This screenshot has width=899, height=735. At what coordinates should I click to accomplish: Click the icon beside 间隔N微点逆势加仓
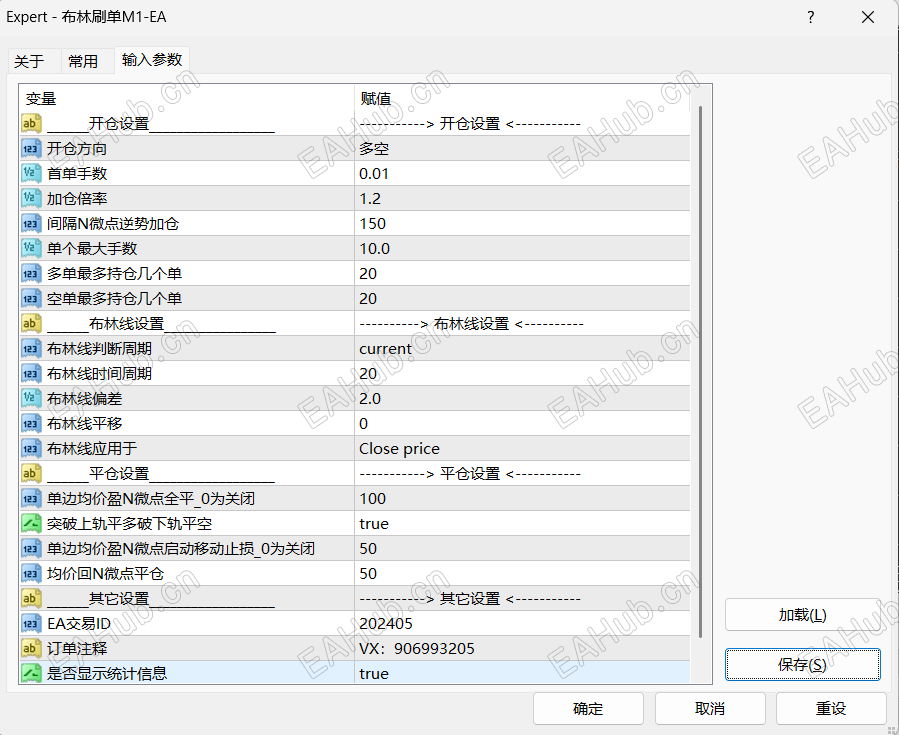point(31,224)
